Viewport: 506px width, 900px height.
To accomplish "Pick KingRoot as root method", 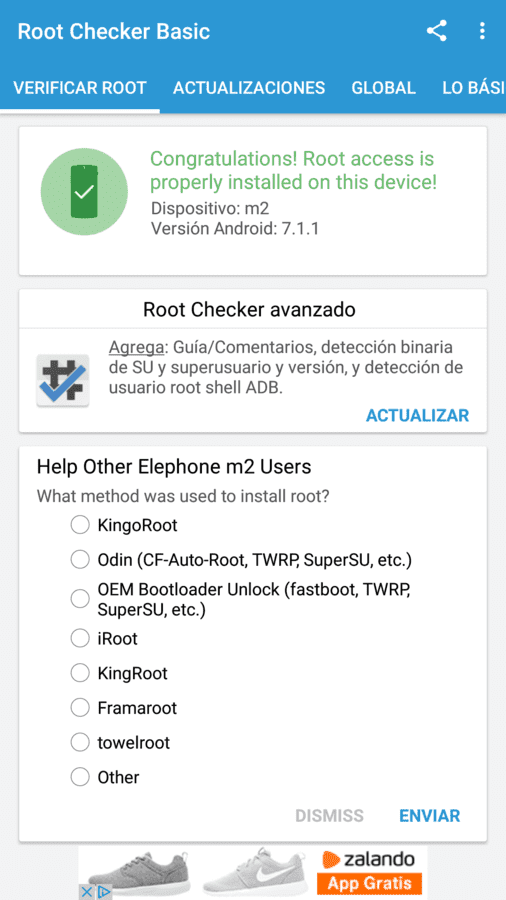I will coord(80,673).
